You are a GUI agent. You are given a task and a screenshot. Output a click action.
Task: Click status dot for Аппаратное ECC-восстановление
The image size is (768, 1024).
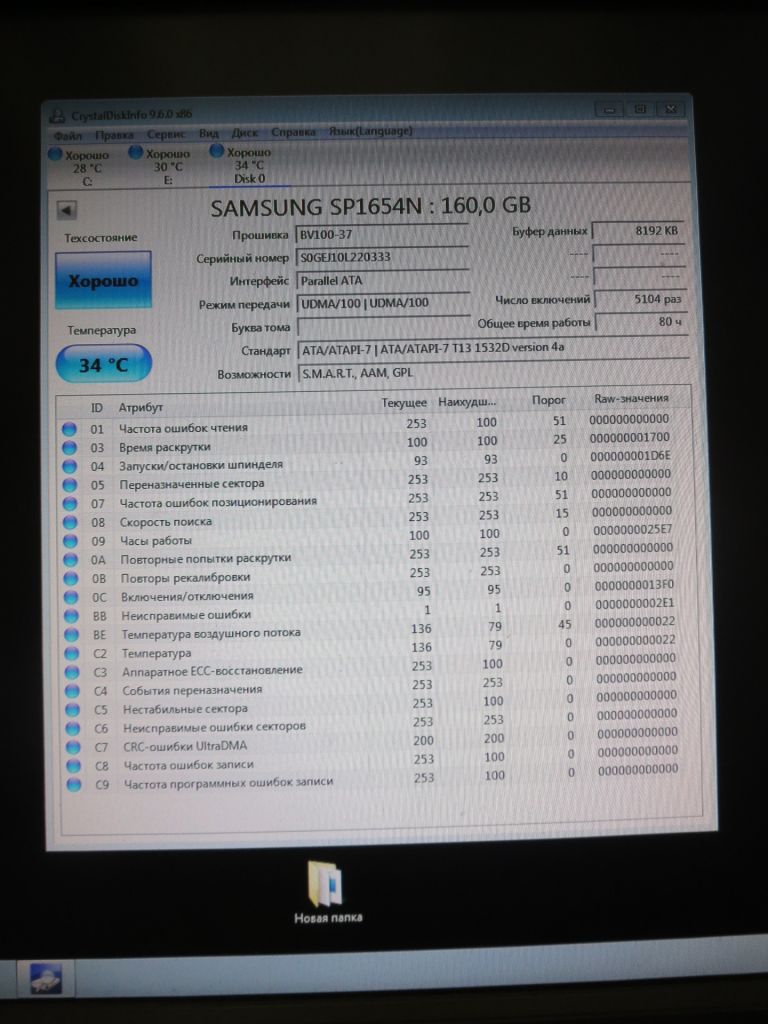(x=72, y=672)
